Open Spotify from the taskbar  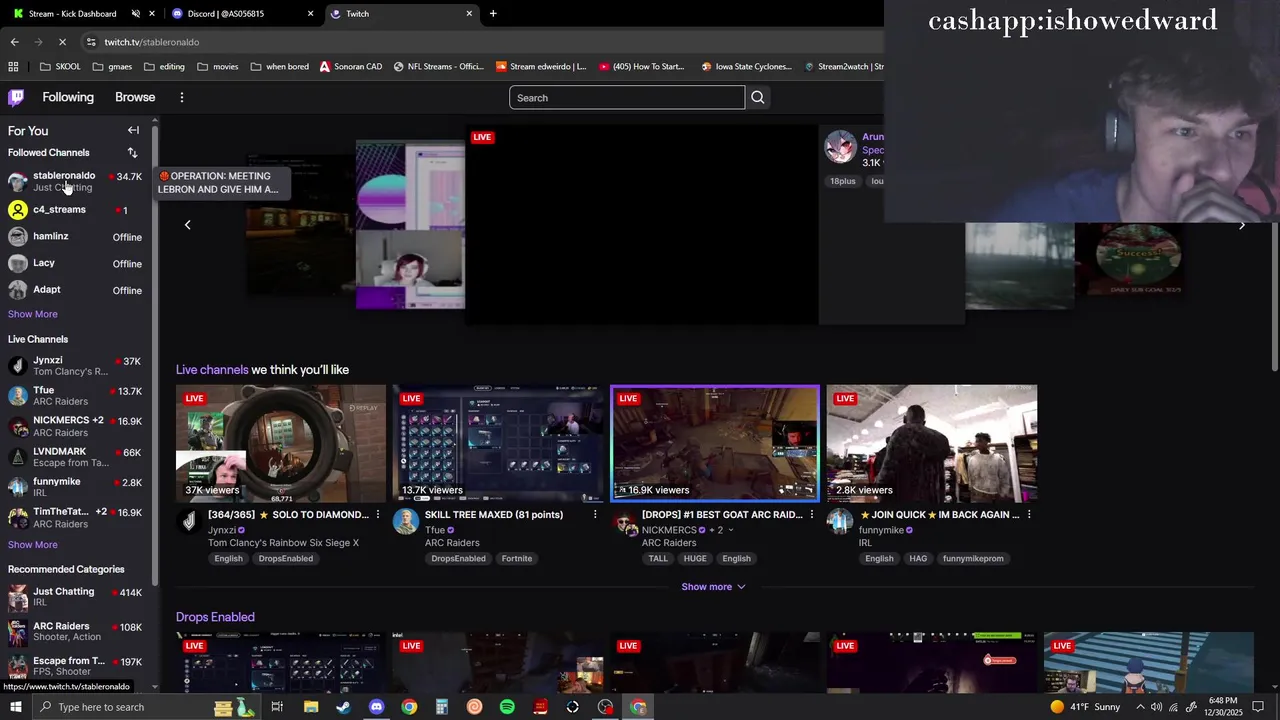pyautogui.click(x=507, y=707)
